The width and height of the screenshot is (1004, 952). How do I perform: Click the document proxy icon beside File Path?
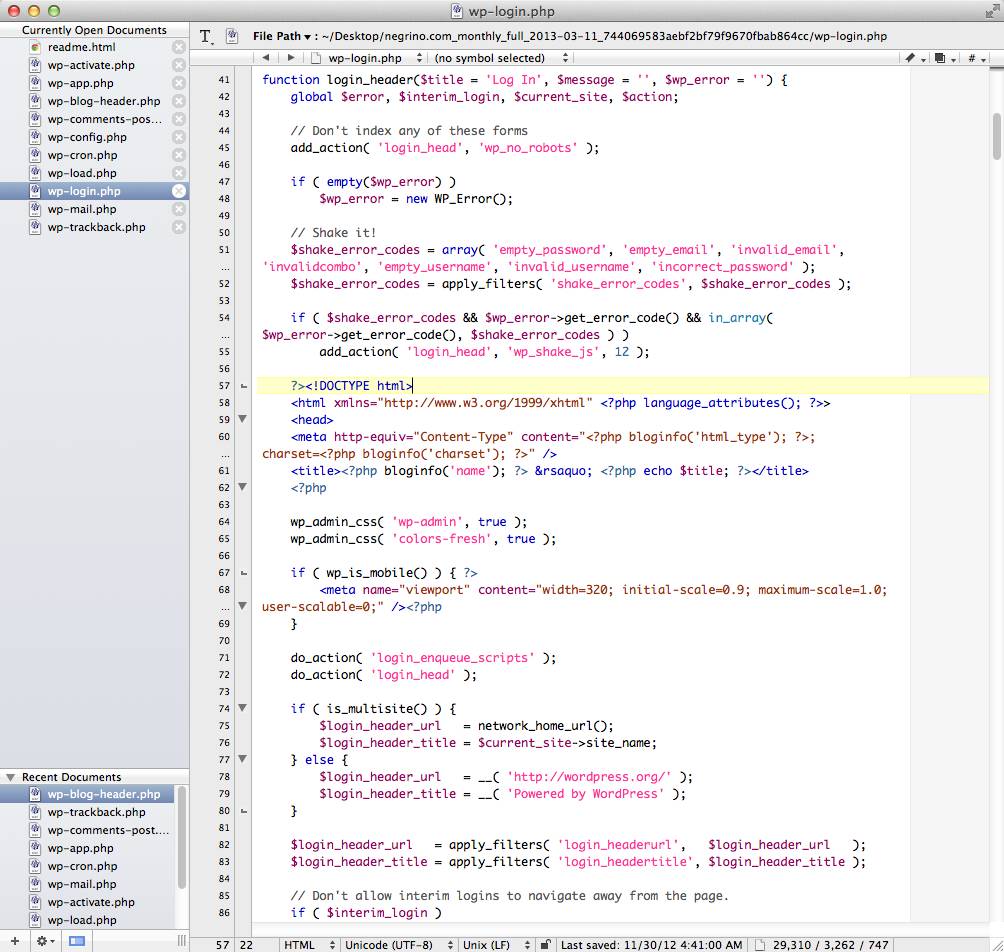pyautogui.click(x=232, y=36)
